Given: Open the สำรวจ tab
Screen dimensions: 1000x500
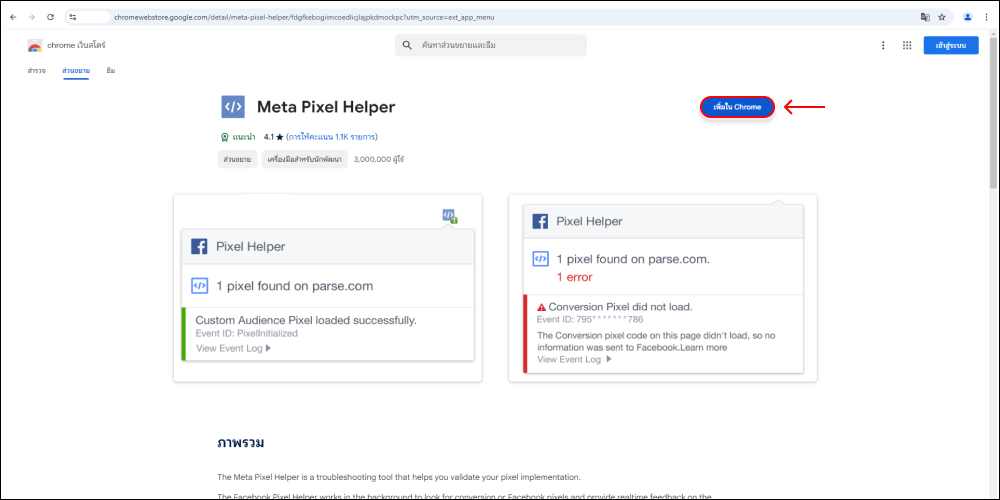Looking at the screenshot, I should point(36,70).
